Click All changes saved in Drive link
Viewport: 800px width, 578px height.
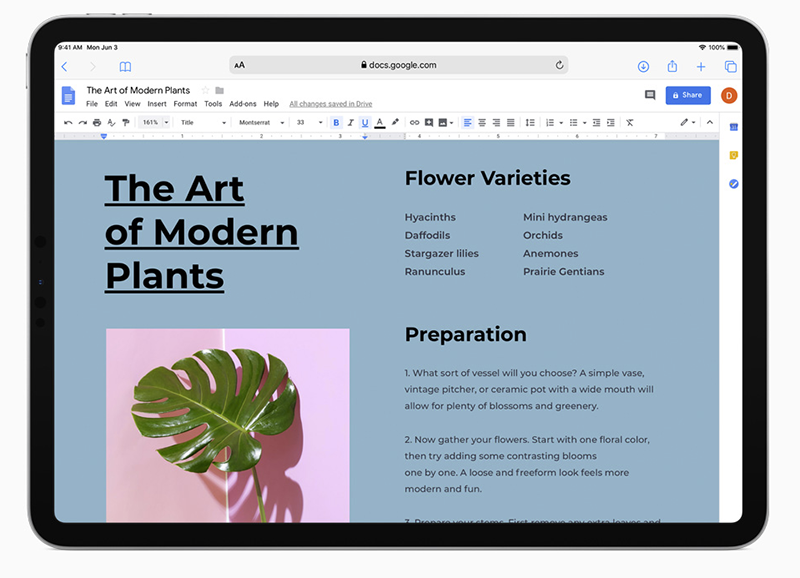pos(331,104)
